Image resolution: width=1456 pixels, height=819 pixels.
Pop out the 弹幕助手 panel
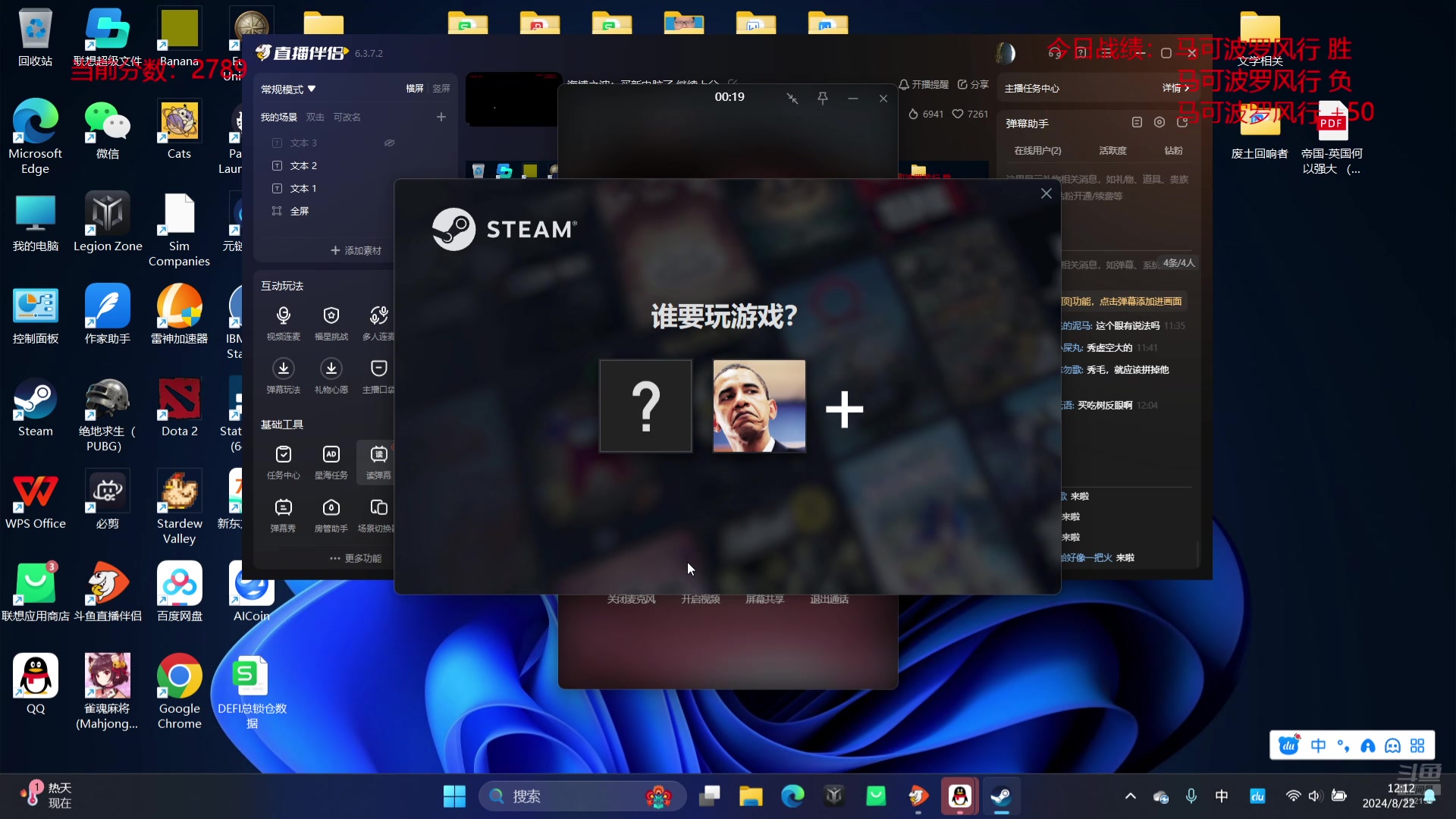[1182, 122]
